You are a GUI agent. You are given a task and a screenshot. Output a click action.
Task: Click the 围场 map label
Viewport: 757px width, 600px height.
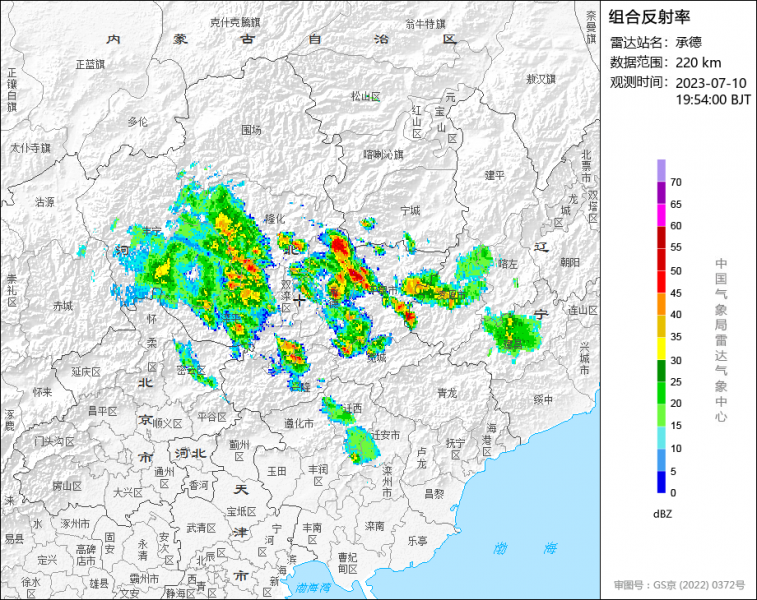(251, 130)
